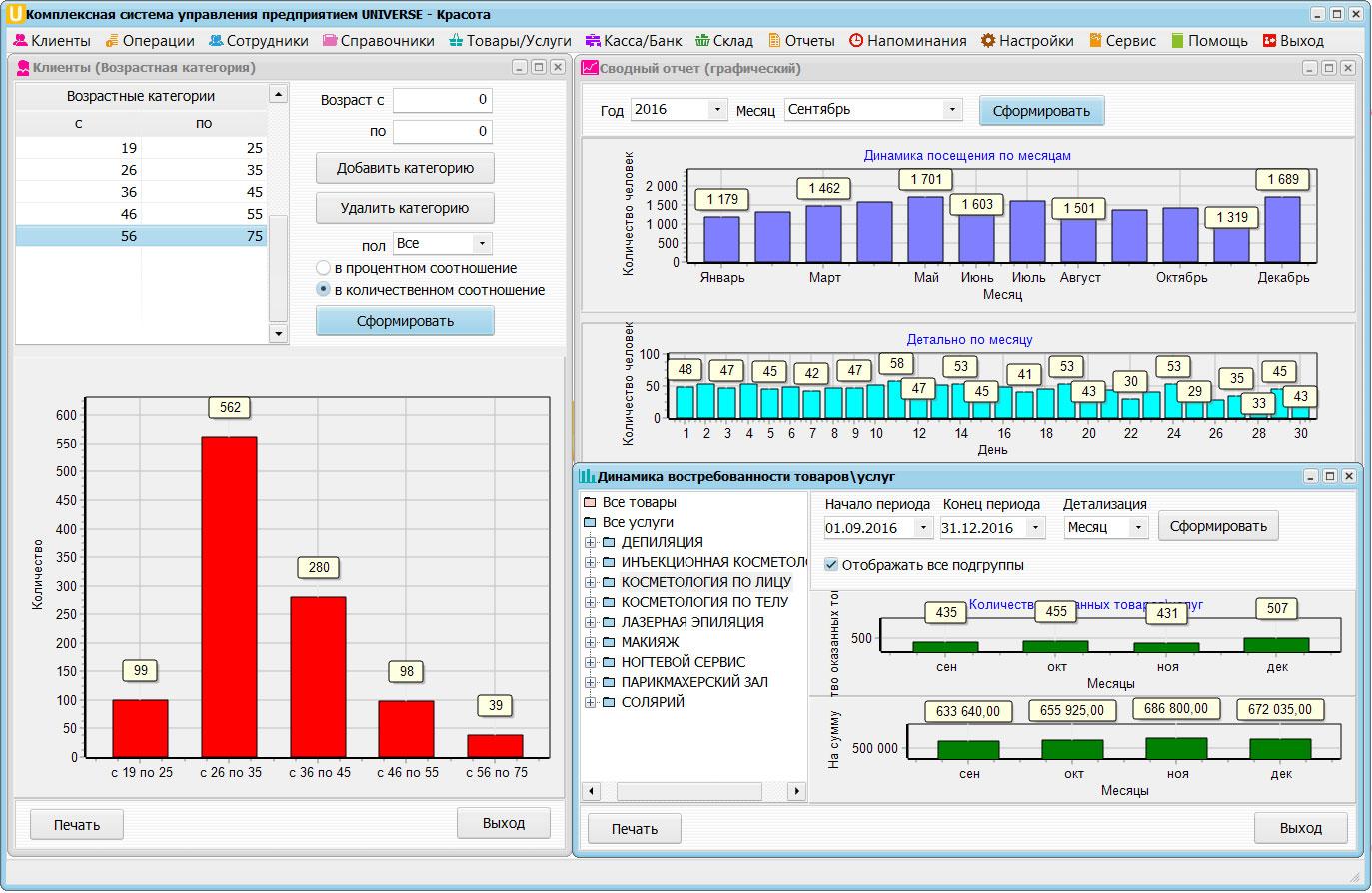The height and width of the screenshot is (893, 1372).
Task: Open the Месяц dropdown showing Сентябрь
Action: (x=952, y=110)
